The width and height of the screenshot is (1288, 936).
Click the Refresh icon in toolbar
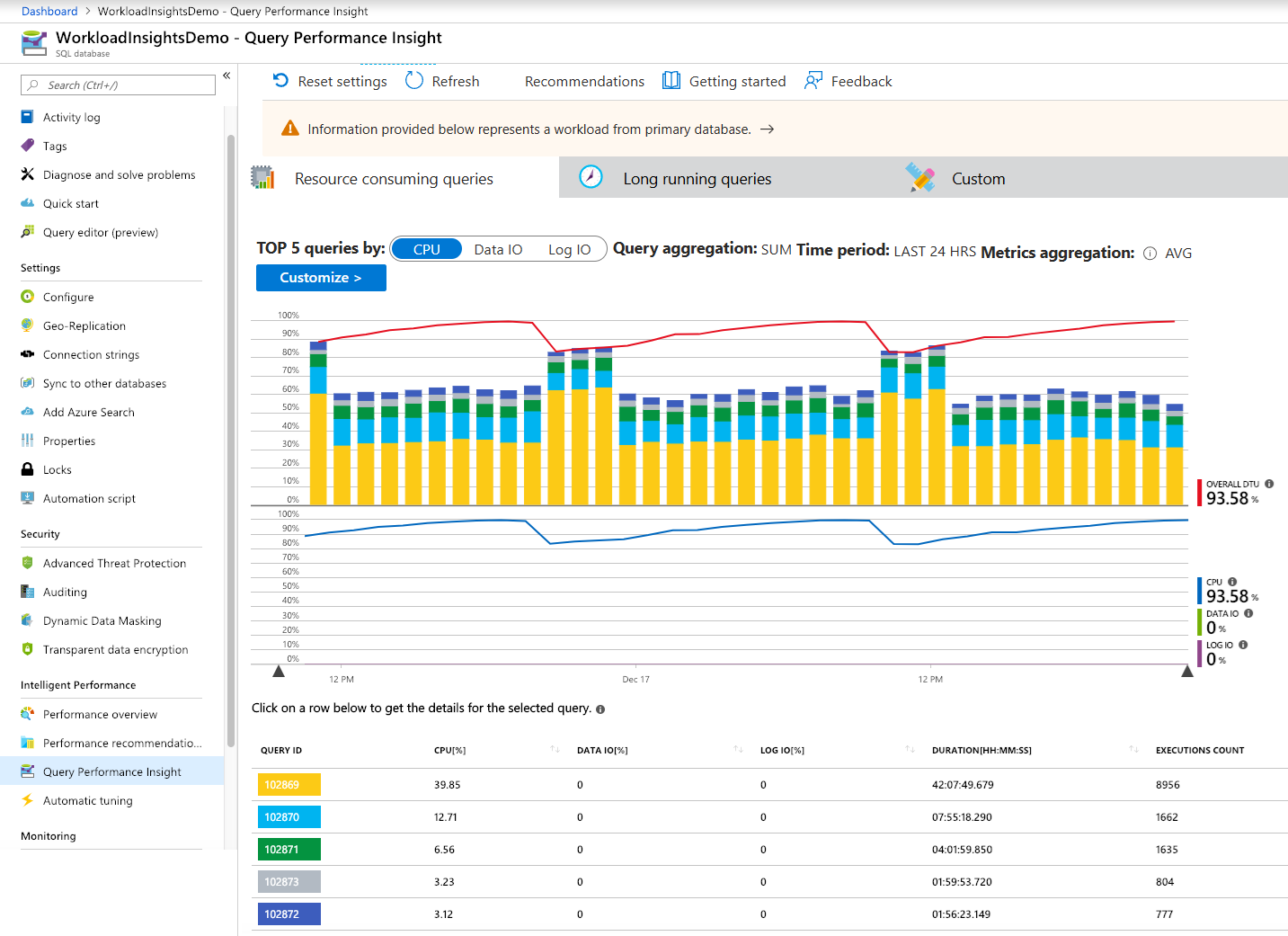point(414,81)
